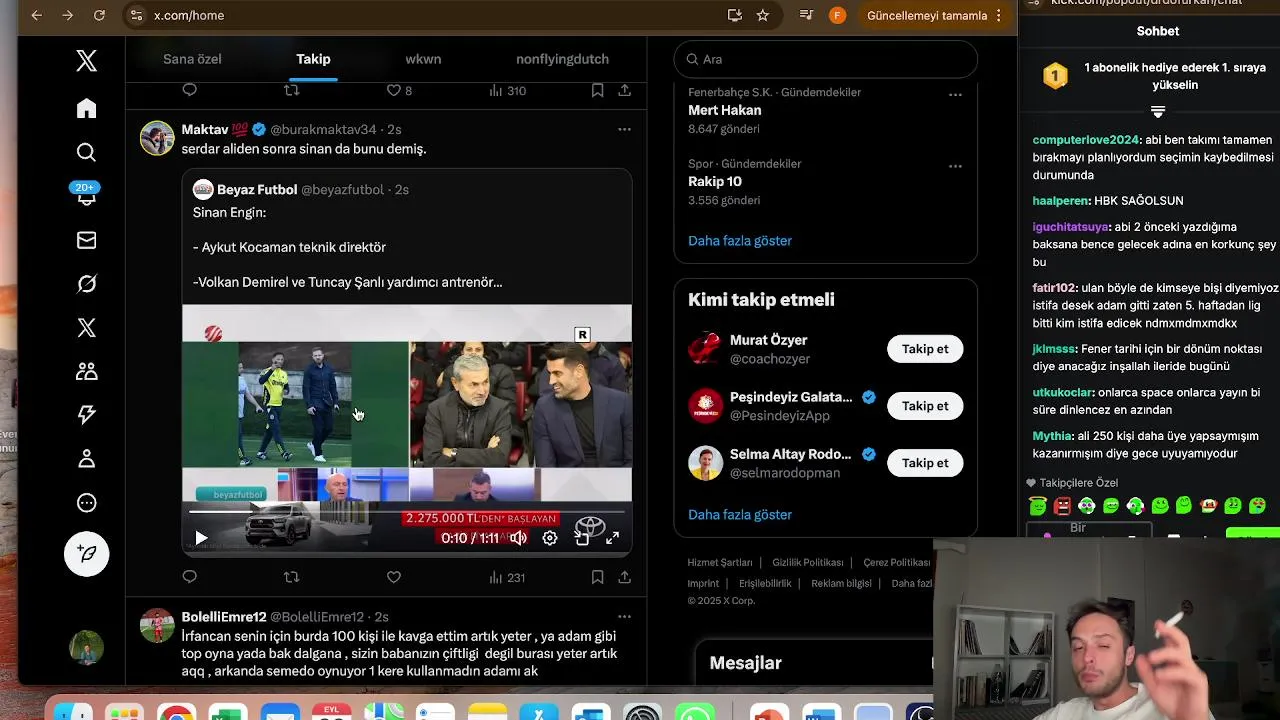Open Chrome profile avatar F

coord(838,15)
